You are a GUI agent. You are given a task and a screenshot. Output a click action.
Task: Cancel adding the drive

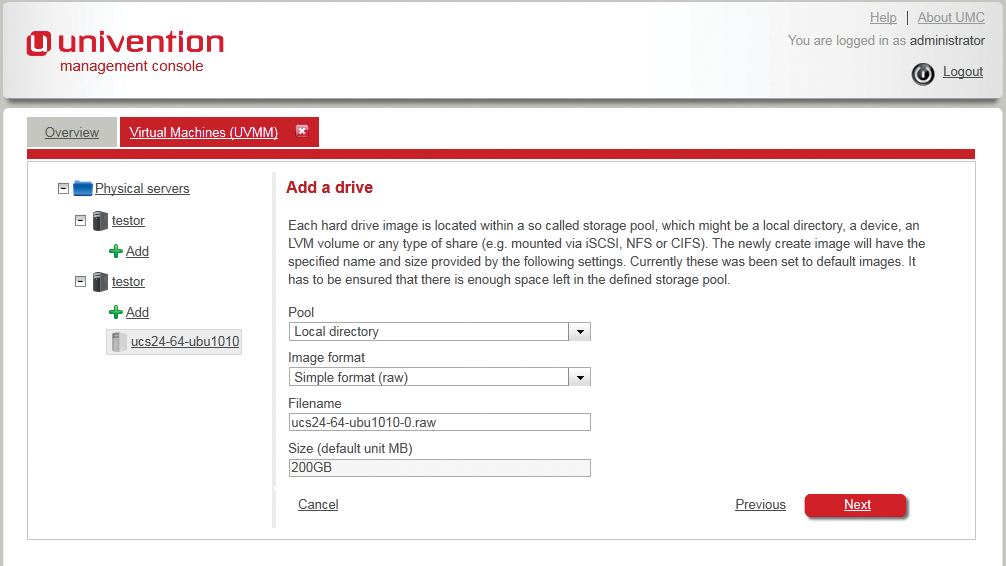(x=318, y=504)
